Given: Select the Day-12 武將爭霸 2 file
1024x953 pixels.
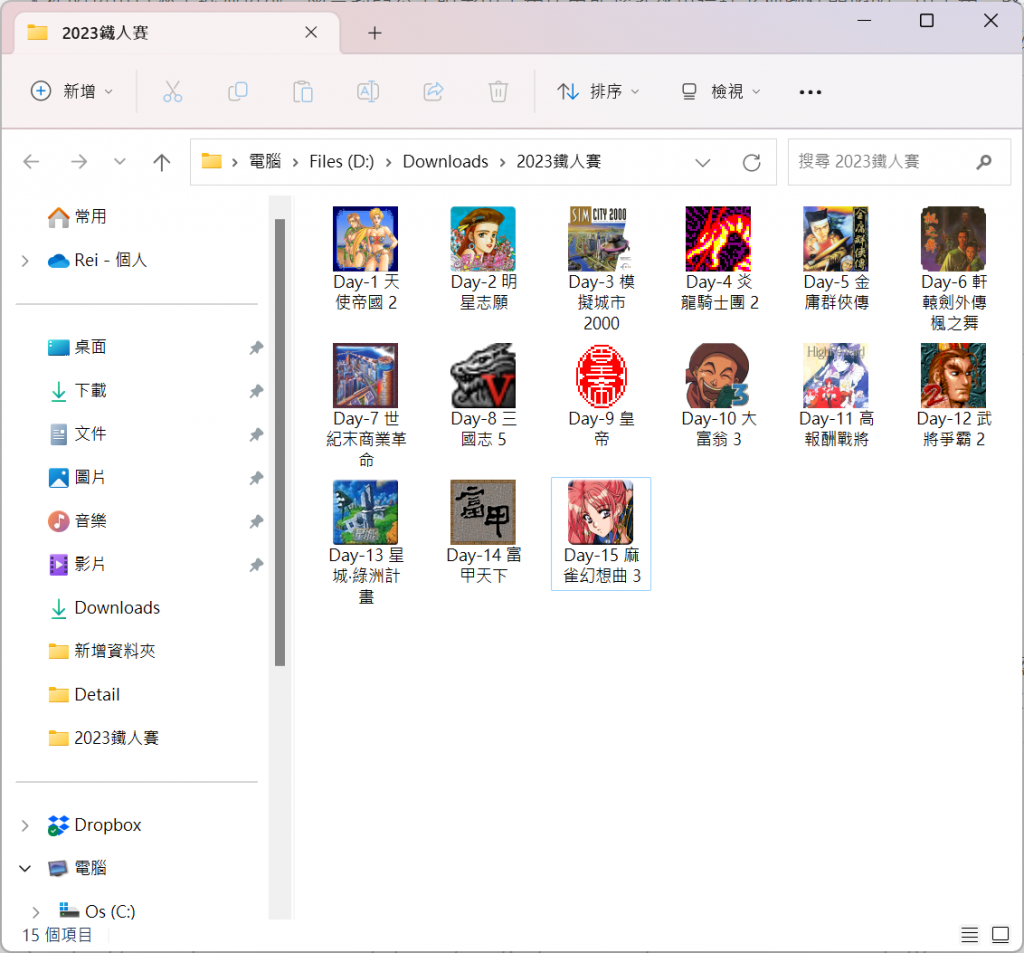Looking at the screenshot, I should (x=953, y=396).
